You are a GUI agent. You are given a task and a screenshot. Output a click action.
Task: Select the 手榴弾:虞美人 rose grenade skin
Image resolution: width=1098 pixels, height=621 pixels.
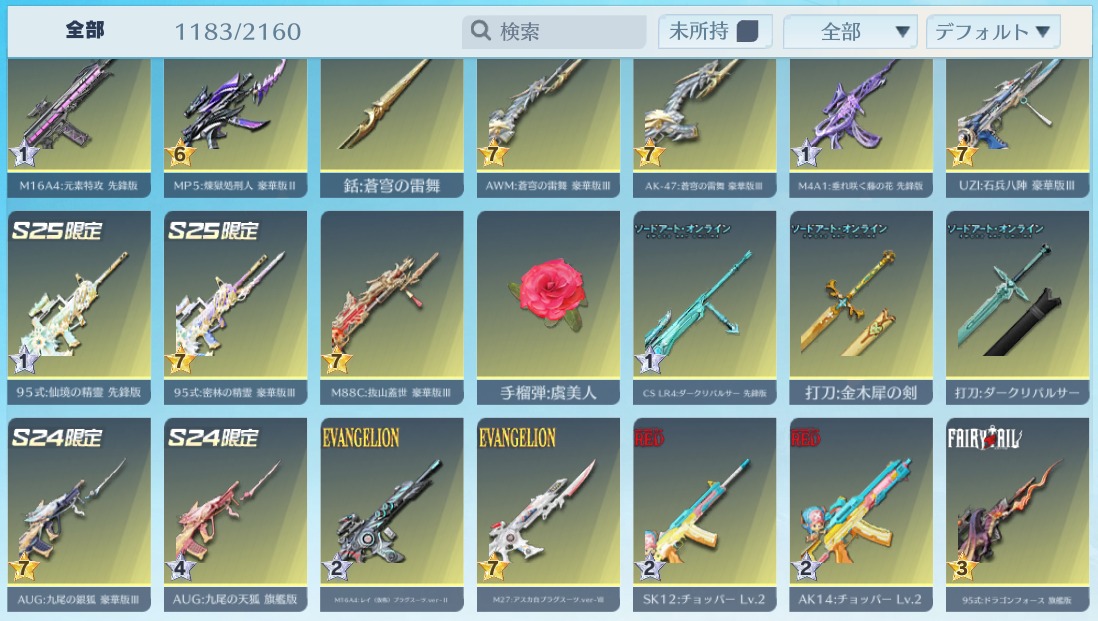(x=548, y=307)
